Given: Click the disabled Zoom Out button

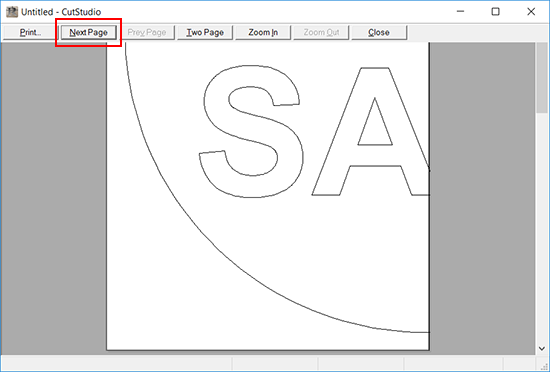Looking at the screenshot, I should pyautogui.click(x=321, y=33).
